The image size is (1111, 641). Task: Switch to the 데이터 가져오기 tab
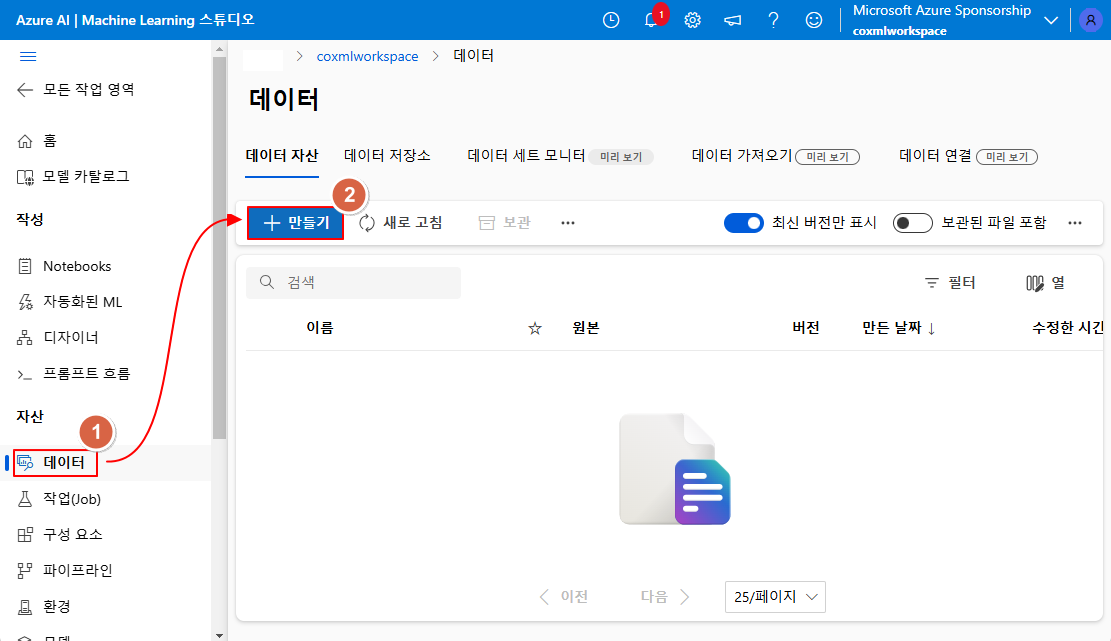(741, 156)
